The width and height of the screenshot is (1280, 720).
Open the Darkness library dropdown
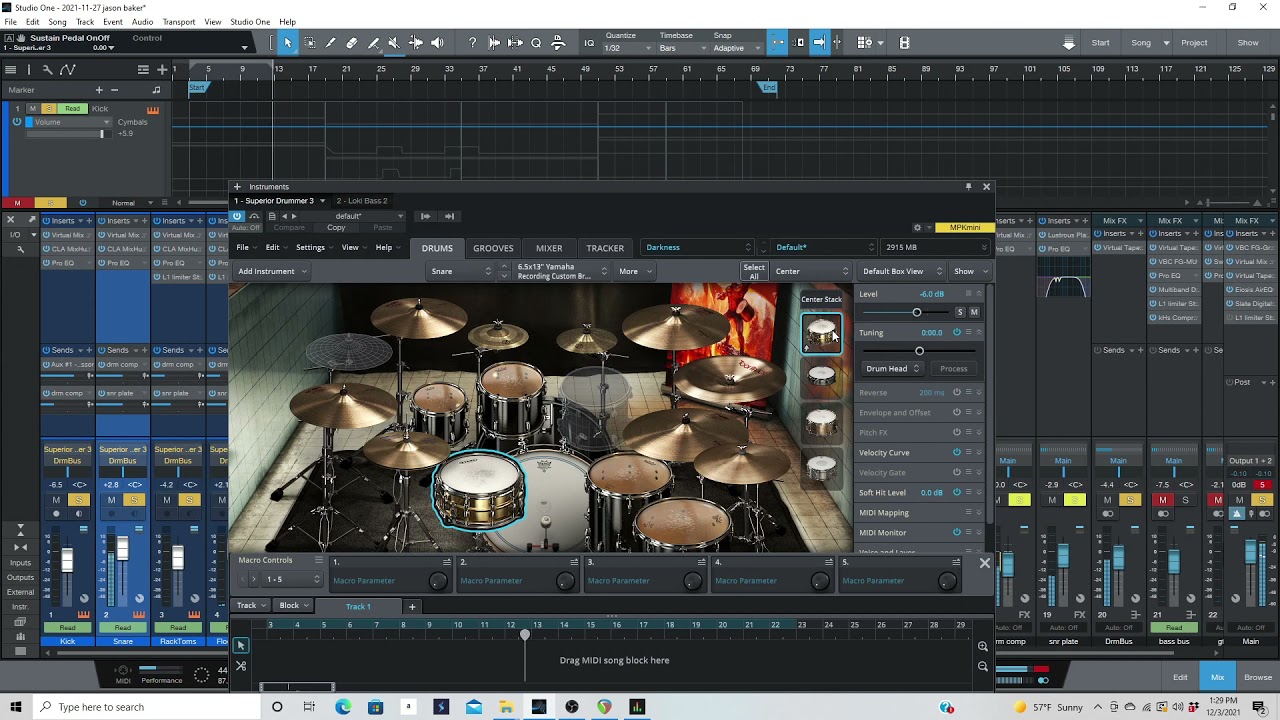(699, 247)
